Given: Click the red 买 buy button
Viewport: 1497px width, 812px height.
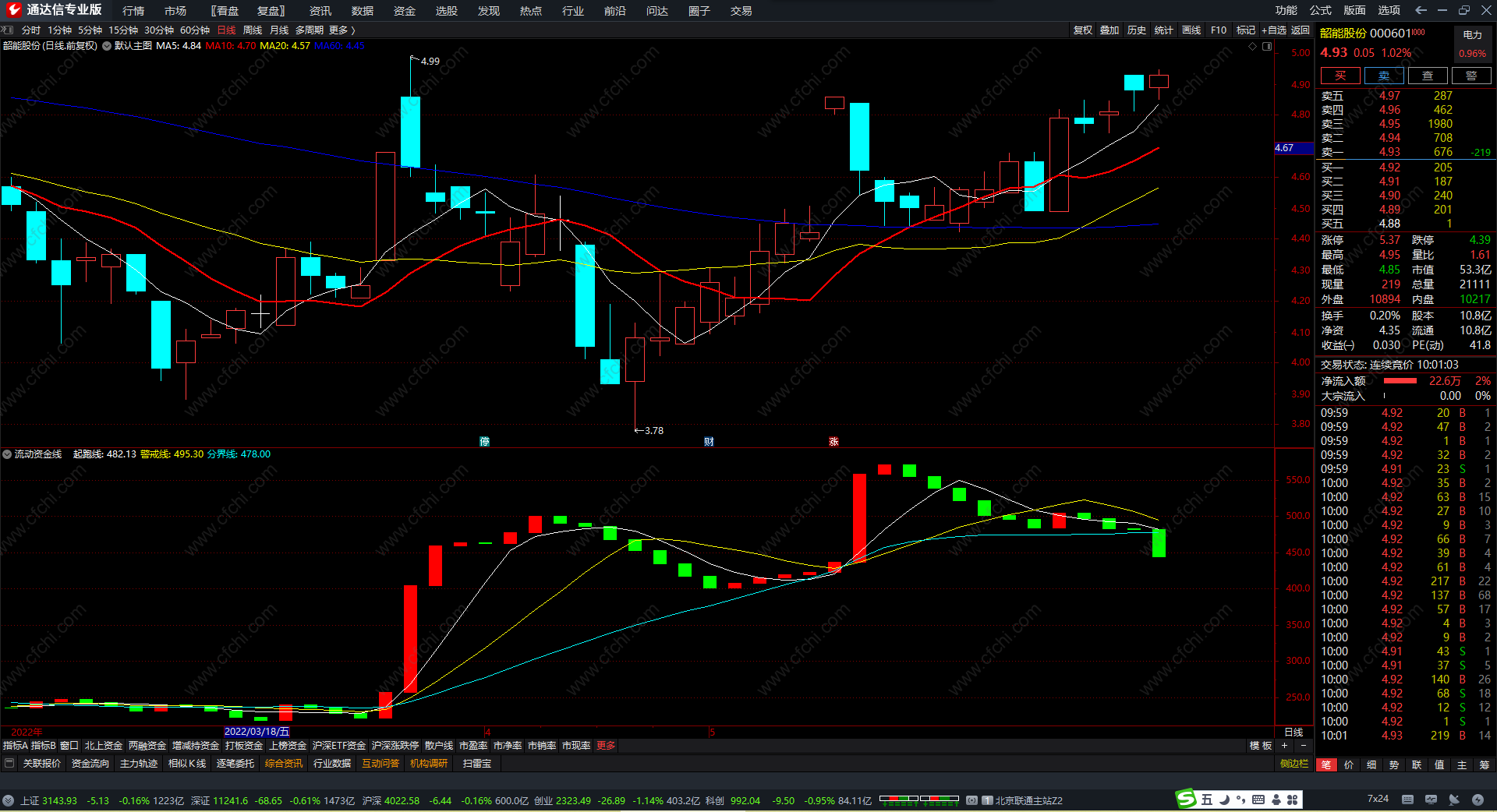Looking at the screenshot, I should point(1340,76).
